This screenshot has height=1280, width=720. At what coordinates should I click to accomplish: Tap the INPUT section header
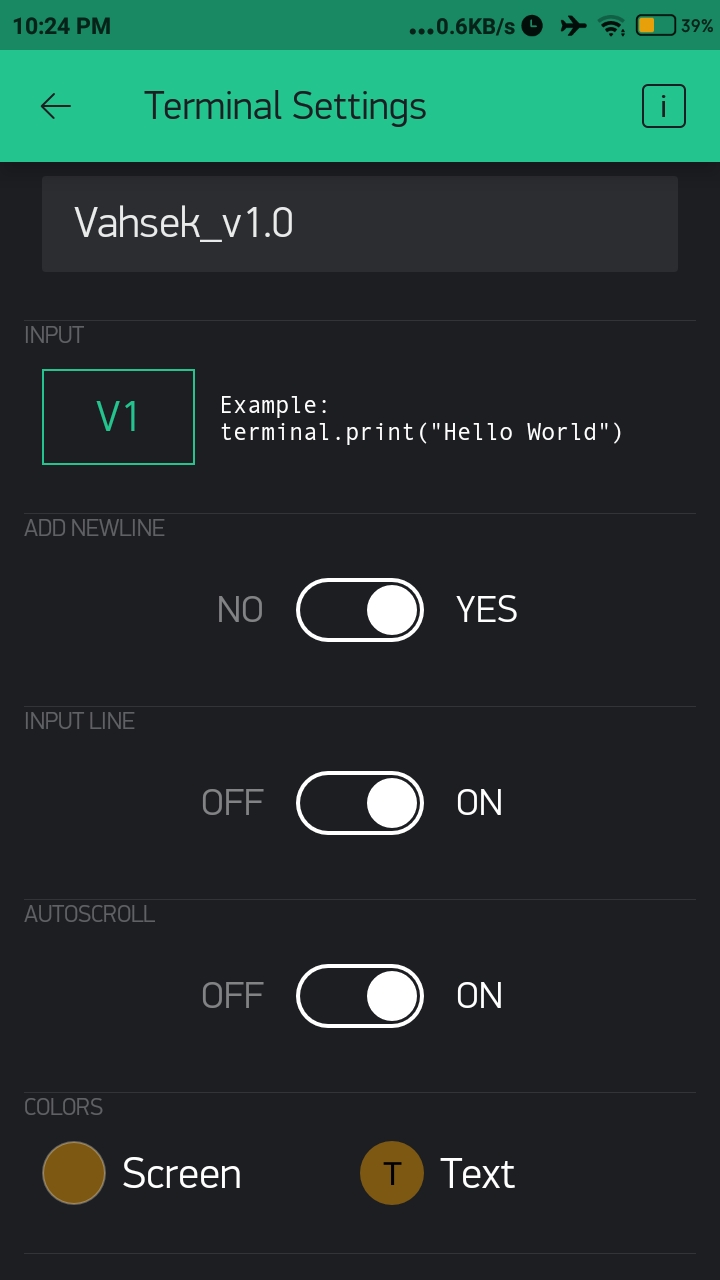click(x=53, y=335)
